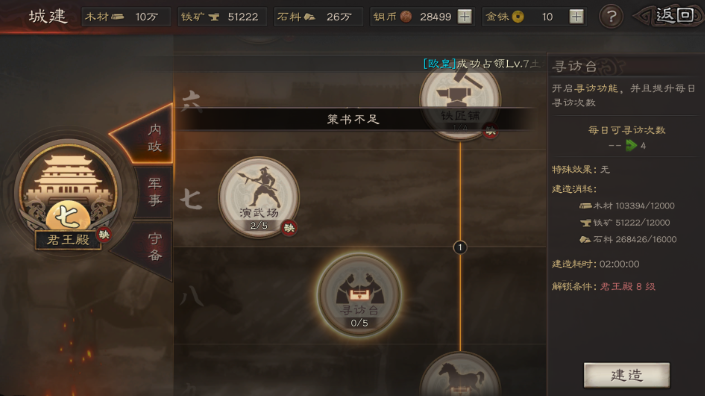705x396 pixels.
Task: Select the 寻访台 building icon
Action: tap(359, 294)
